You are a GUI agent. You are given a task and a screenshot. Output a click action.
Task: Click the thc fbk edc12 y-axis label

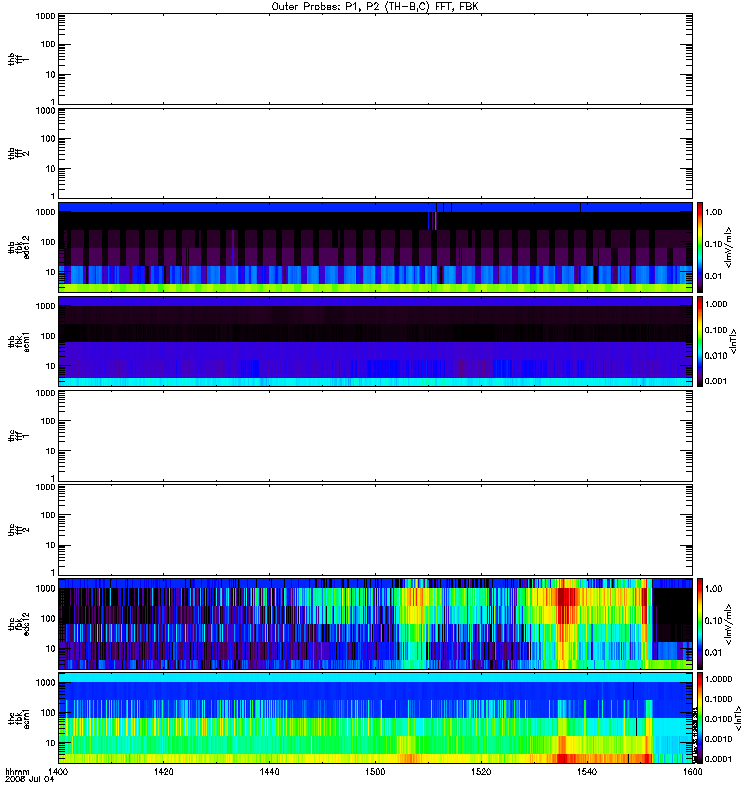click(x=19, y=623)
